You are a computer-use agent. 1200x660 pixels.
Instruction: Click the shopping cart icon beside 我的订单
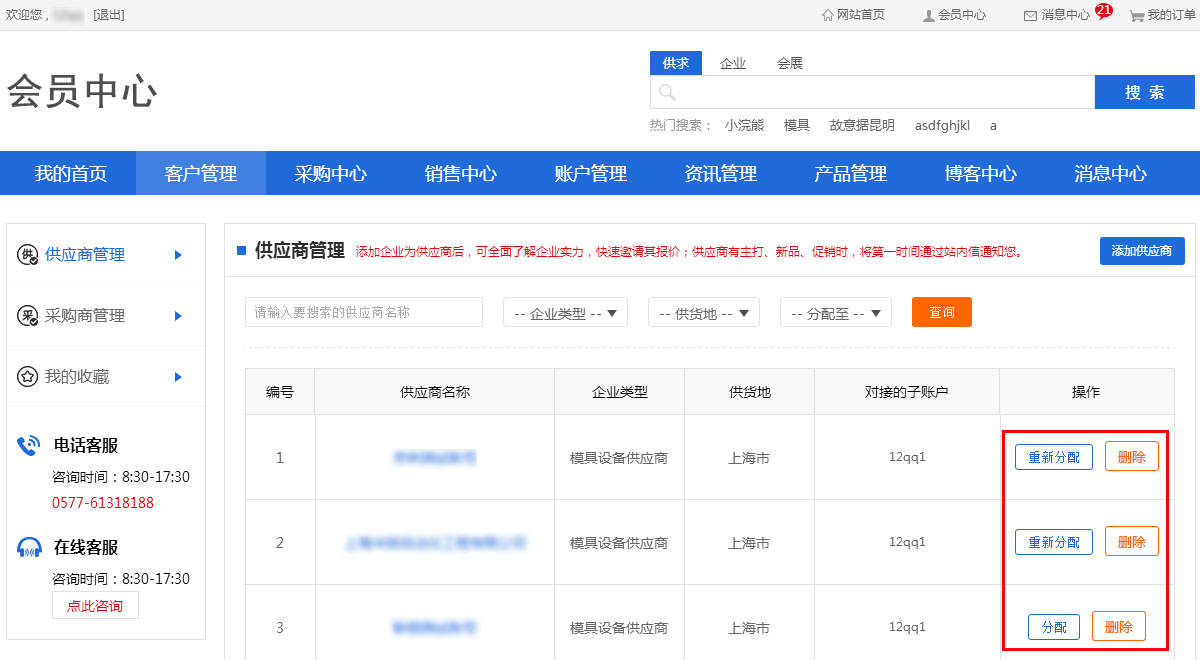pyautogui.click(x=1137, y=15)
